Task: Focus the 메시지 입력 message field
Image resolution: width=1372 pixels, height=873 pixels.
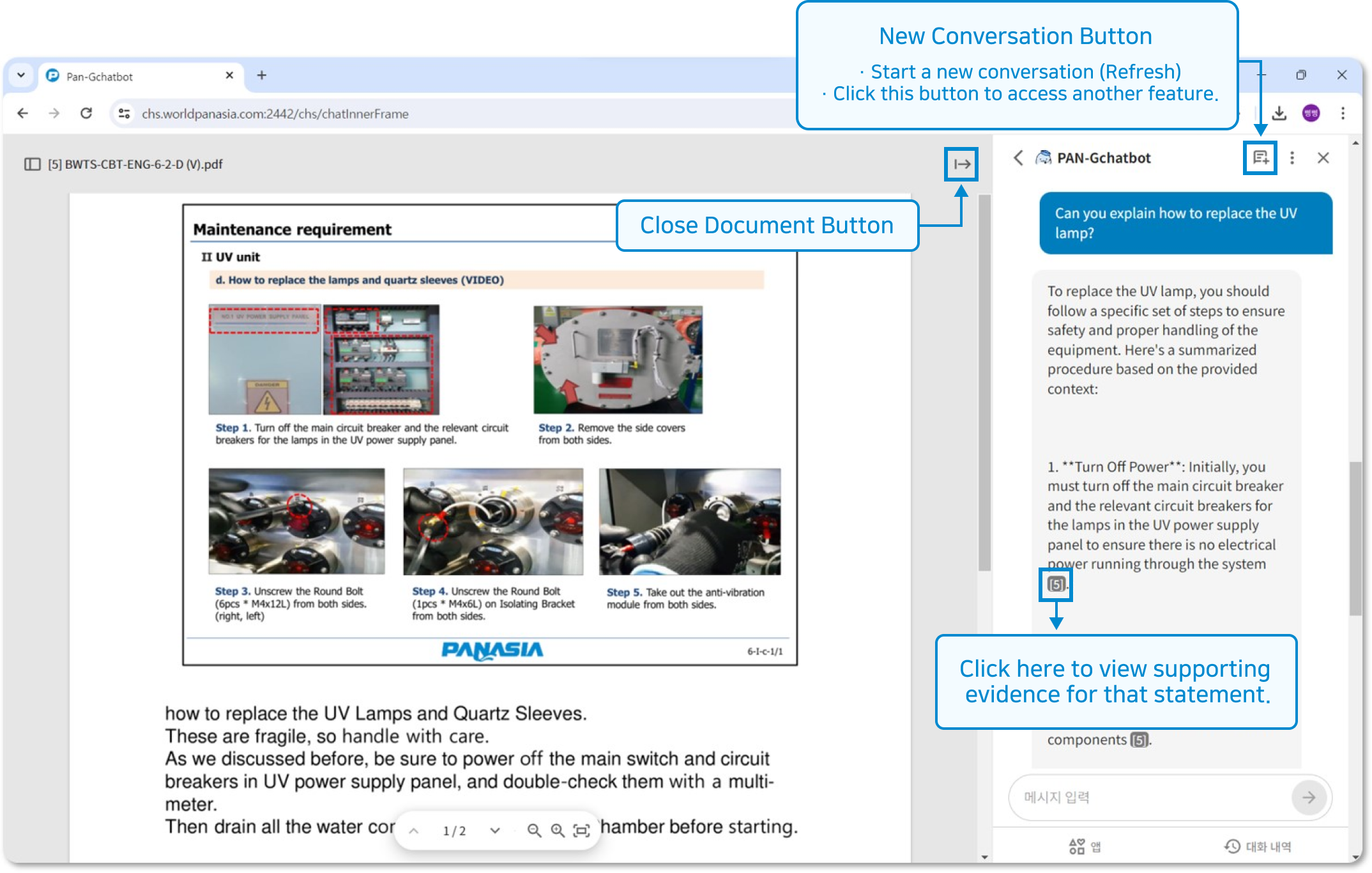Action: pyautogui.click(x=1150, y=798)
